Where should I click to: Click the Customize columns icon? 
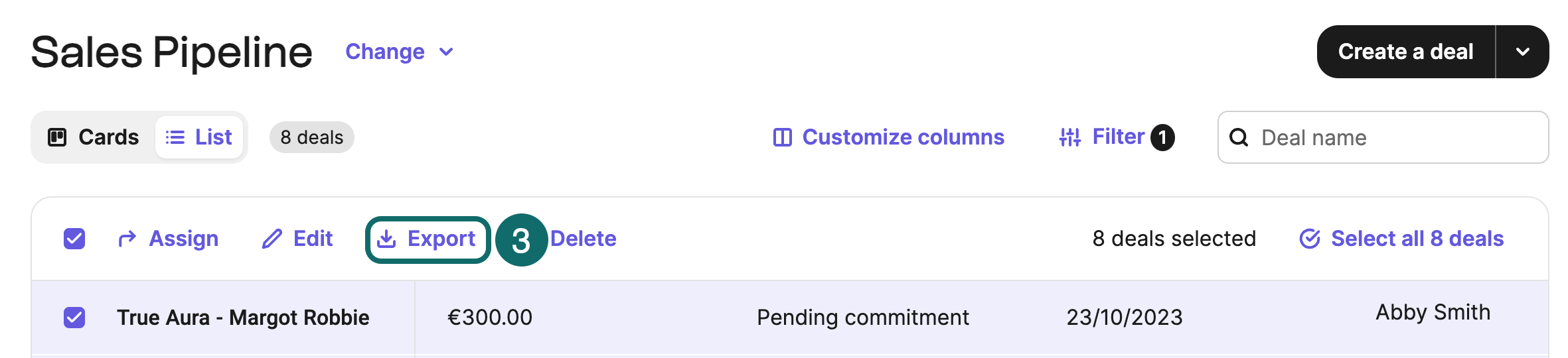pos(783,137)
